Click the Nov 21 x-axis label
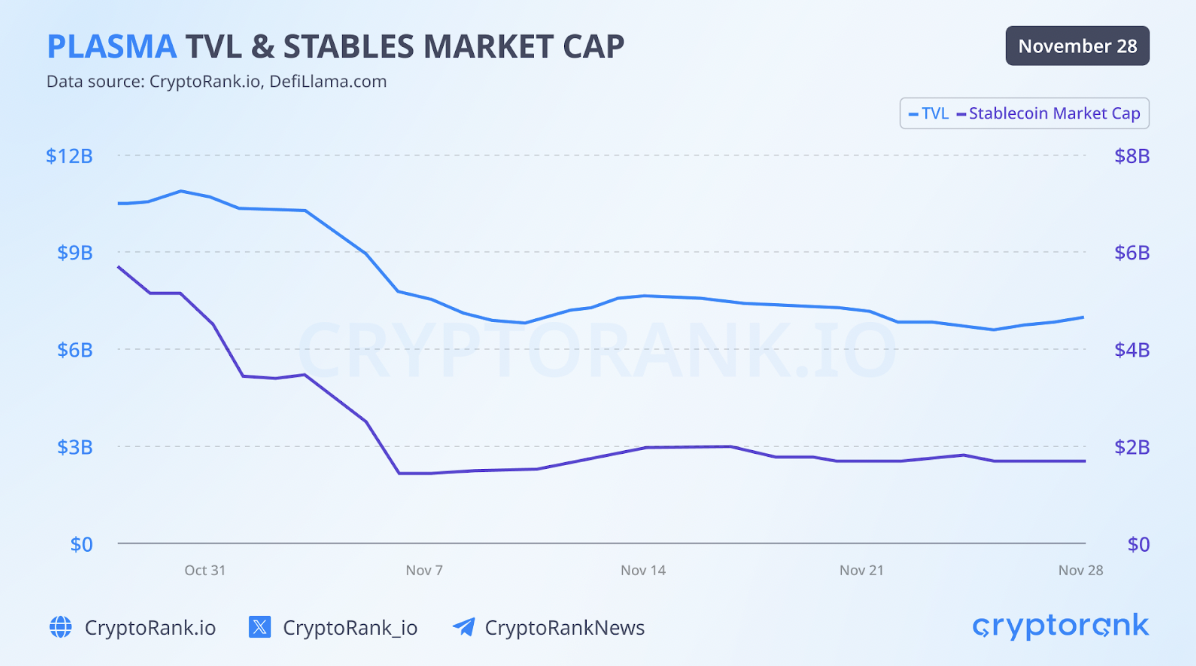Screen dimensions: 1196x666 pyautogui.click(x=861, y=570)
